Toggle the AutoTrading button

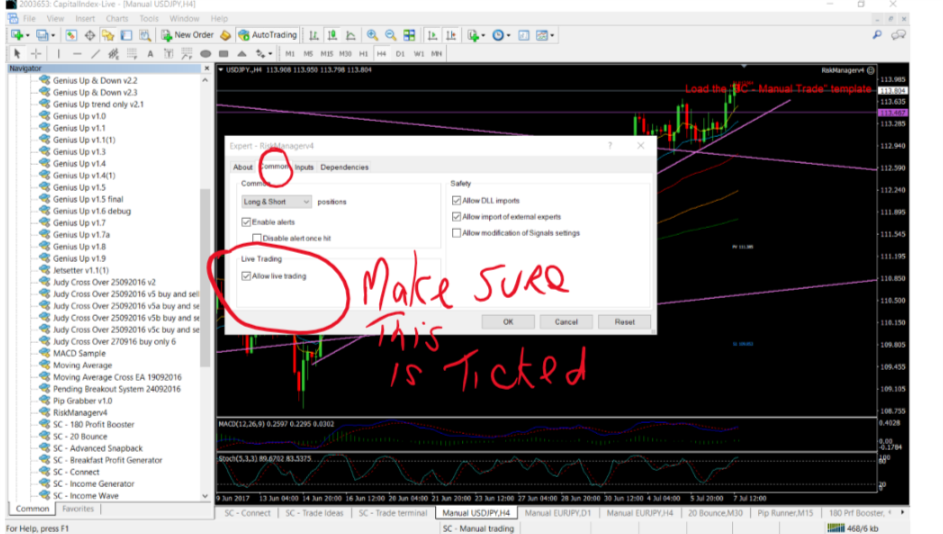coord(265,35)
